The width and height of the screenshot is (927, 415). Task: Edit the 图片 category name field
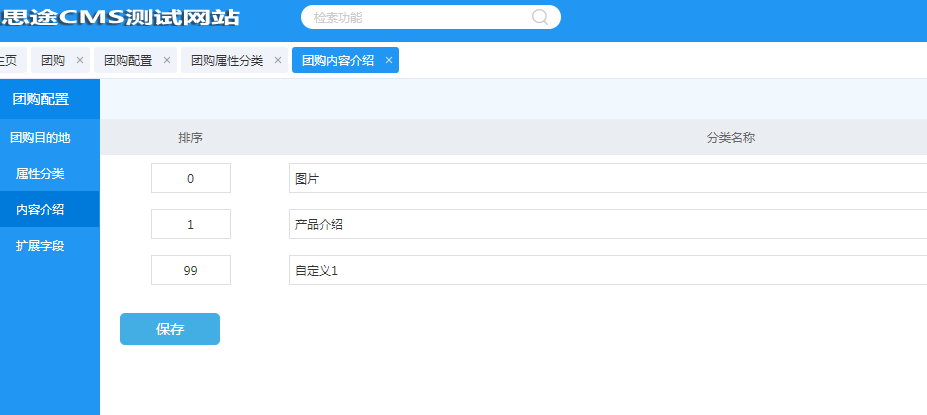pos(600,179)
